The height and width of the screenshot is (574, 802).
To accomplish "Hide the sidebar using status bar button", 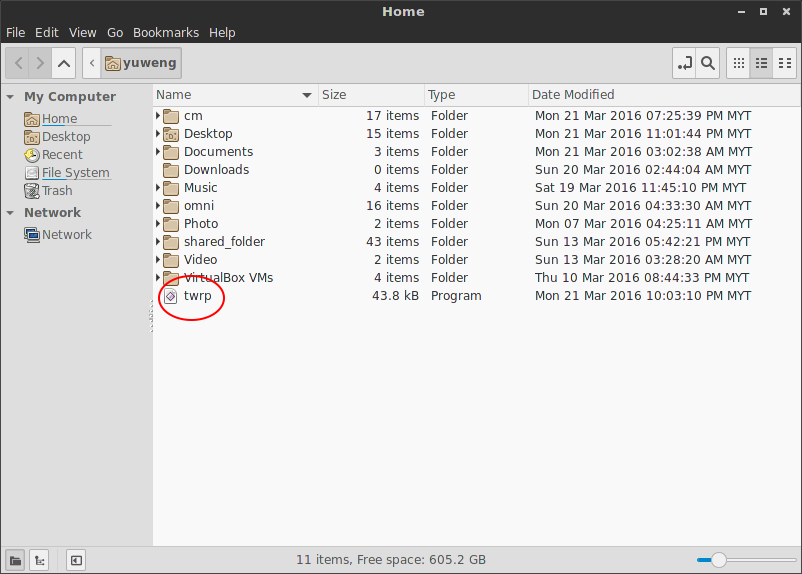I will point(76,561).
